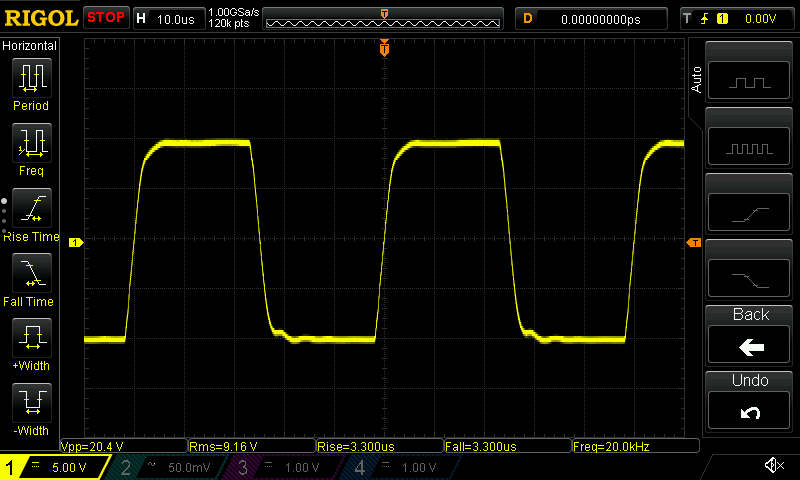Click the RIGOL logo

(x=41, y=18)
